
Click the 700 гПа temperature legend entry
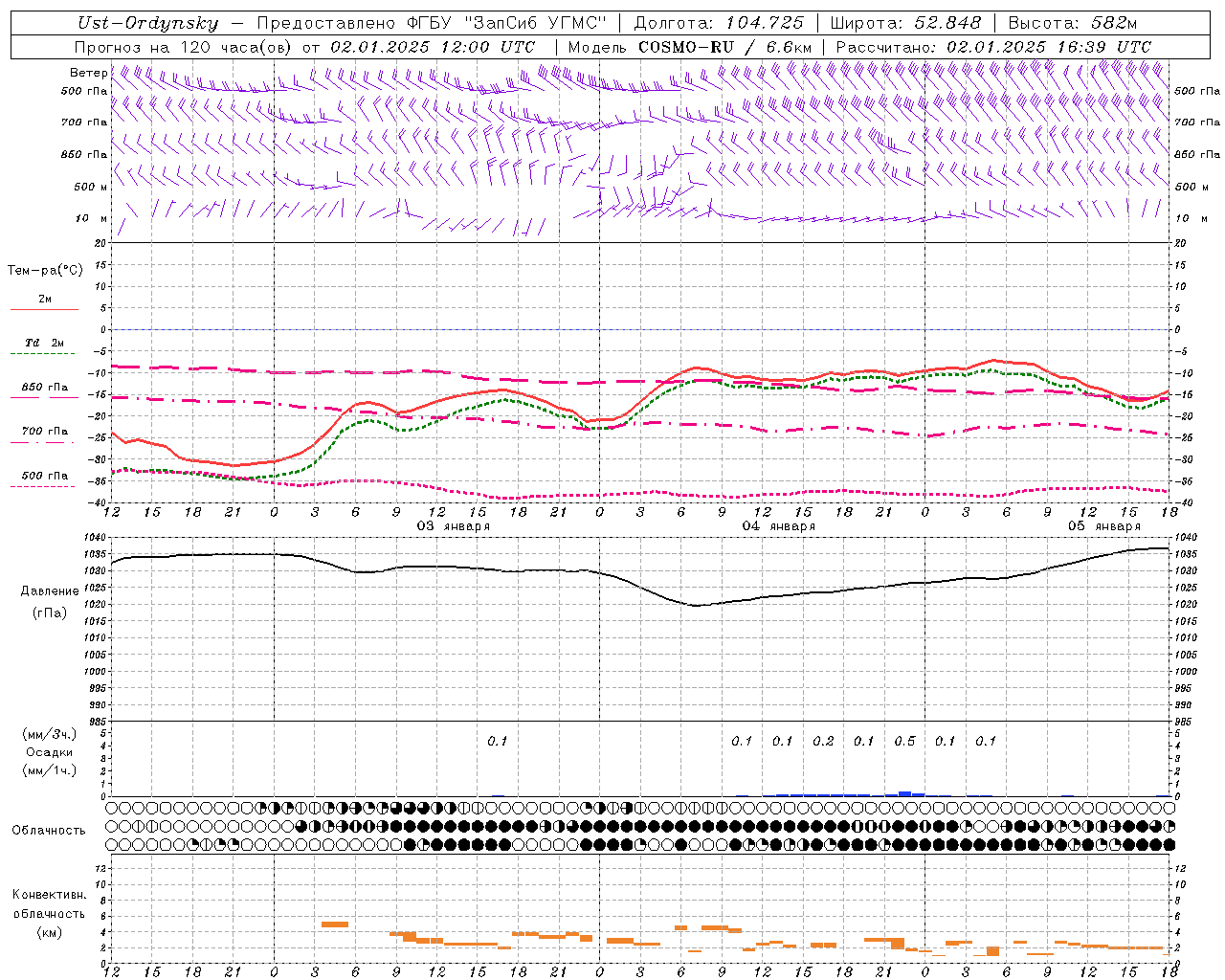click(x=44, y=431)
